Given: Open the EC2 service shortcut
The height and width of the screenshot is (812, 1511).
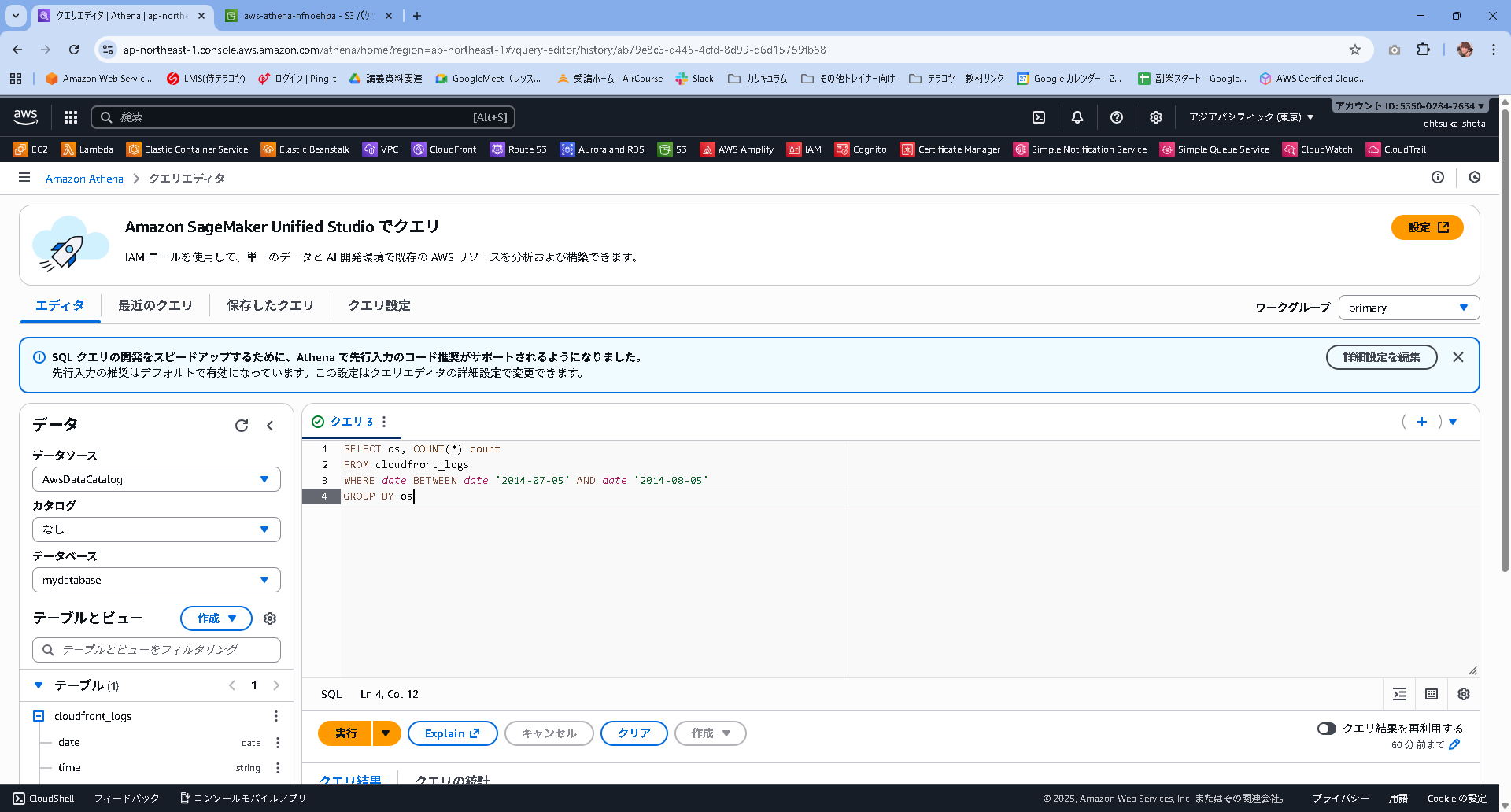Looking at the screenshot, I should pyautogui.click(x=31, y=149).
